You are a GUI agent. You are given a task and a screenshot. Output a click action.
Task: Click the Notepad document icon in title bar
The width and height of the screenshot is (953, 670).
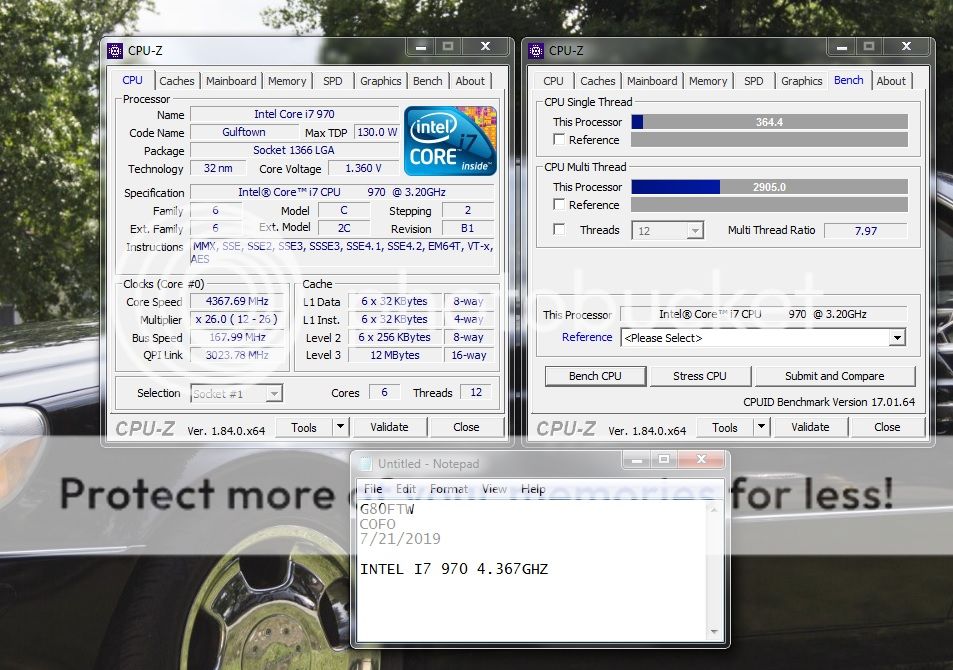point(366,464)
